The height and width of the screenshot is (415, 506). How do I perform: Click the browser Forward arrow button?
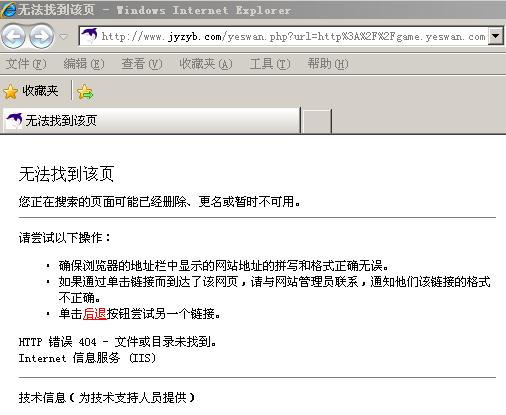pos(42,36)
